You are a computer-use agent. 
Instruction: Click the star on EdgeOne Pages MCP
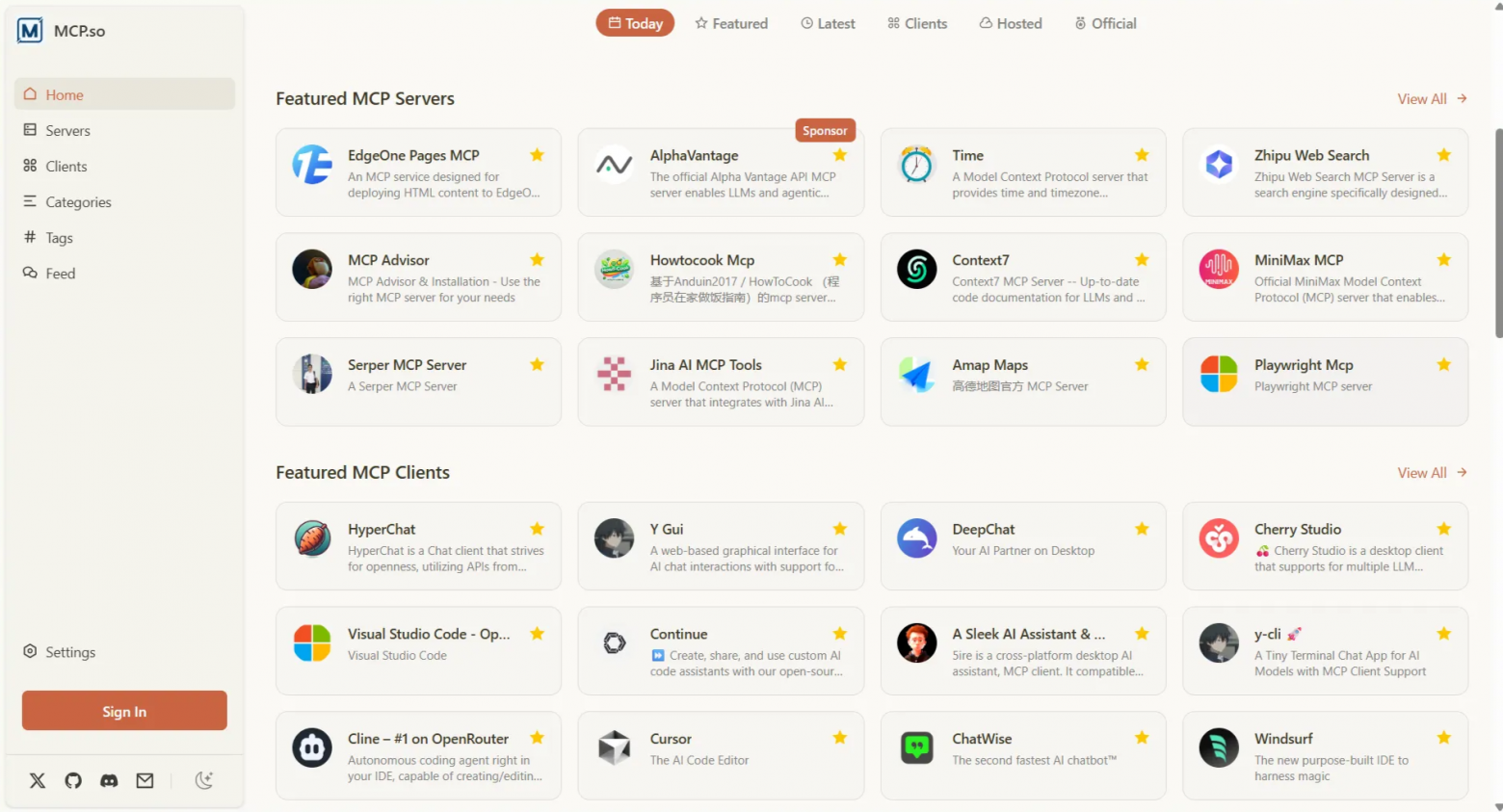538,154
